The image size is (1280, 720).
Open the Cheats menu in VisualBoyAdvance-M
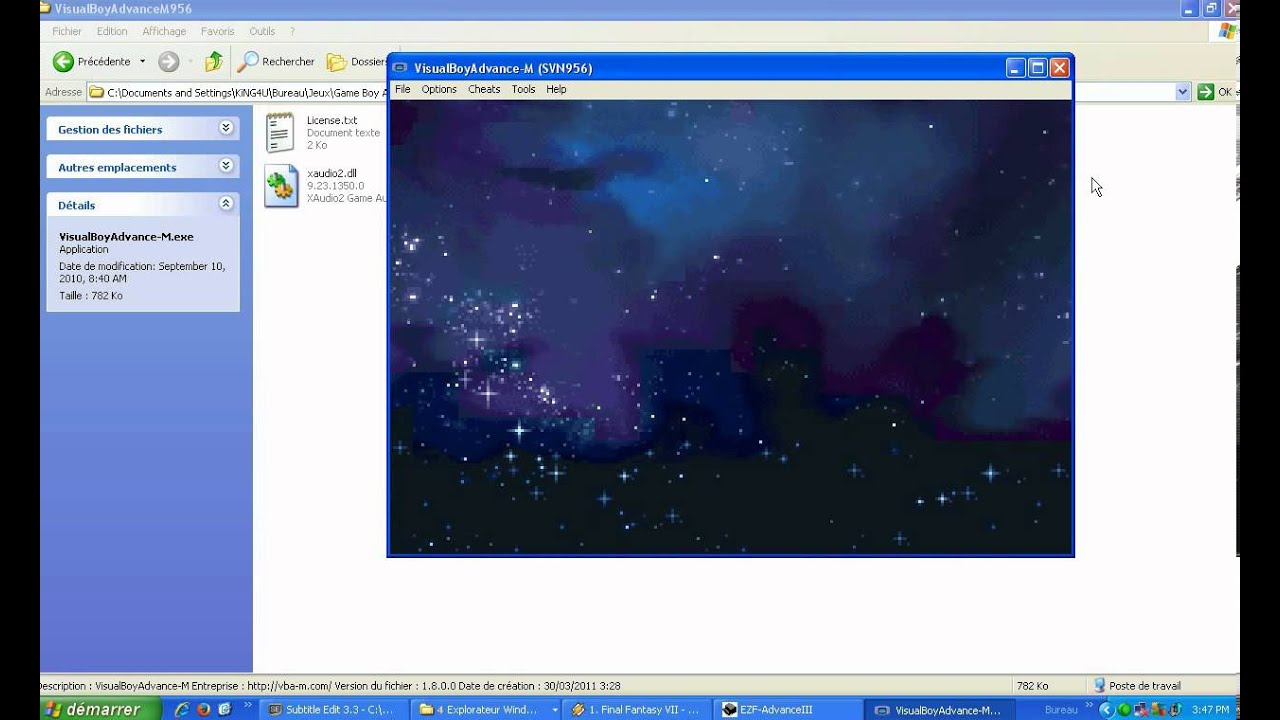tap(484, 89)
